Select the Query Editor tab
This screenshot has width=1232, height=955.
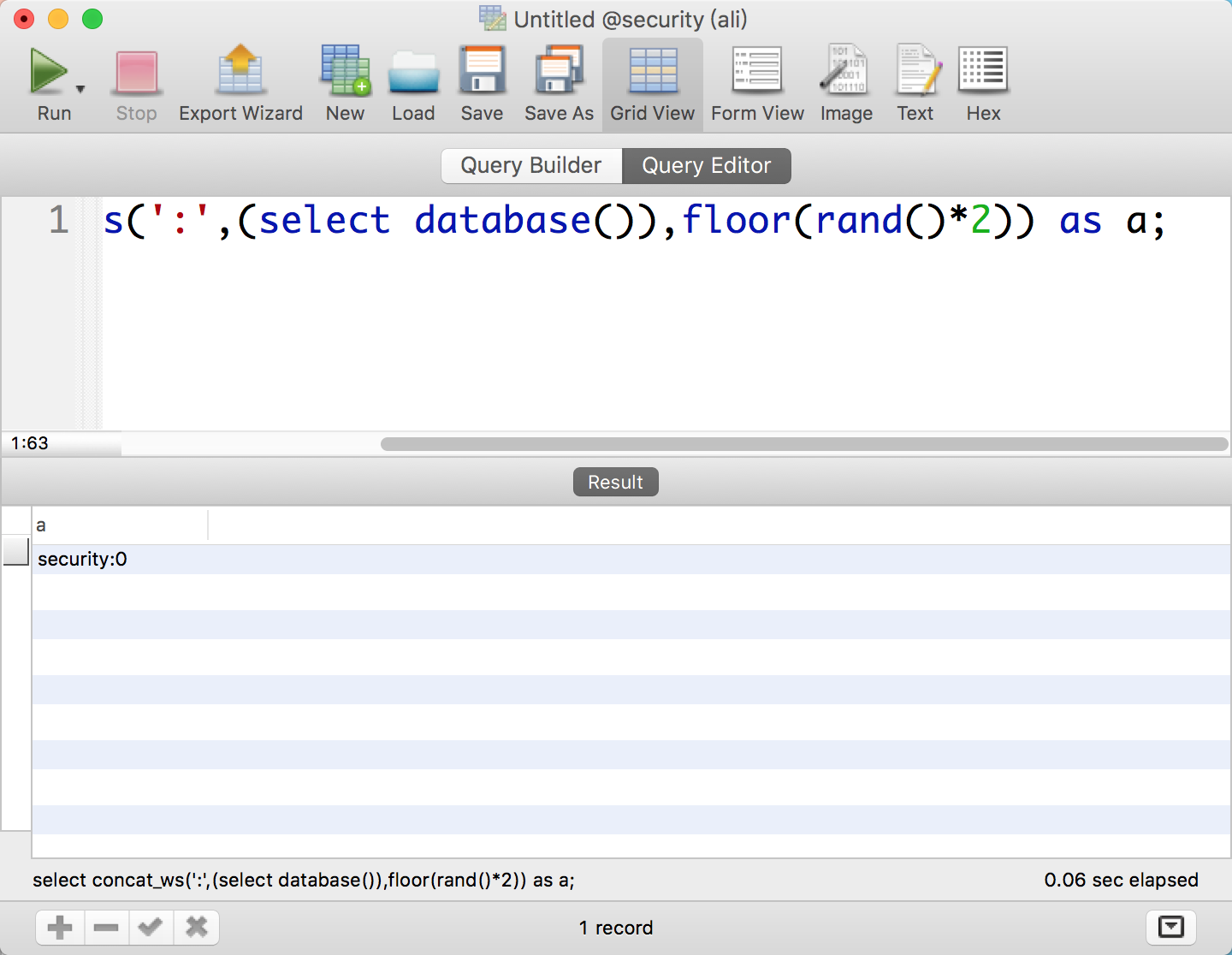click(x=707, y=166)
